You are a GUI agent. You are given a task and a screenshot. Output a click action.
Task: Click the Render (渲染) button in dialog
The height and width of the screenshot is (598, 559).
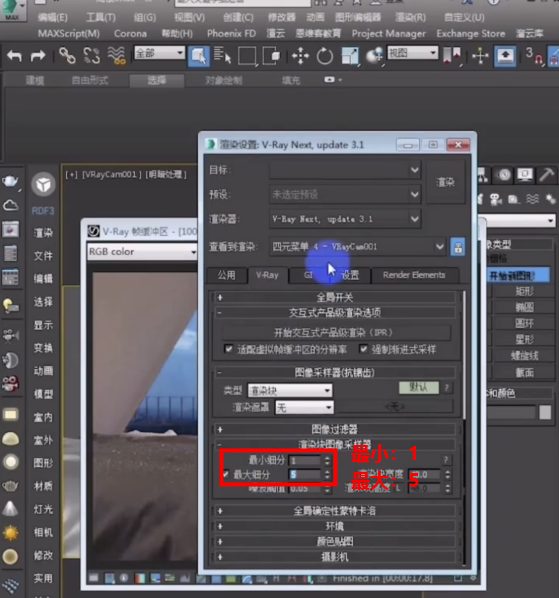point(445,182)
